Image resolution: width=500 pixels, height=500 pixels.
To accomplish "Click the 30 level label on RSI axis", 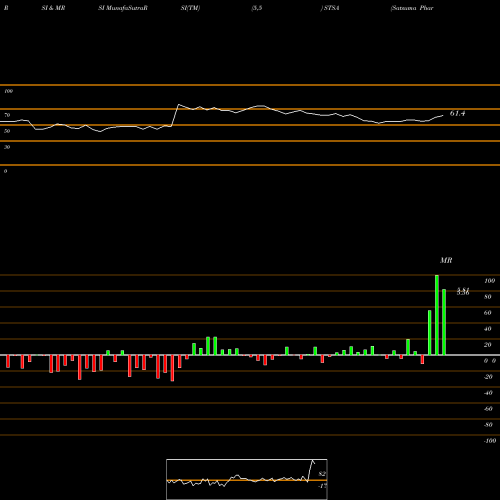I will coord(7,147).
